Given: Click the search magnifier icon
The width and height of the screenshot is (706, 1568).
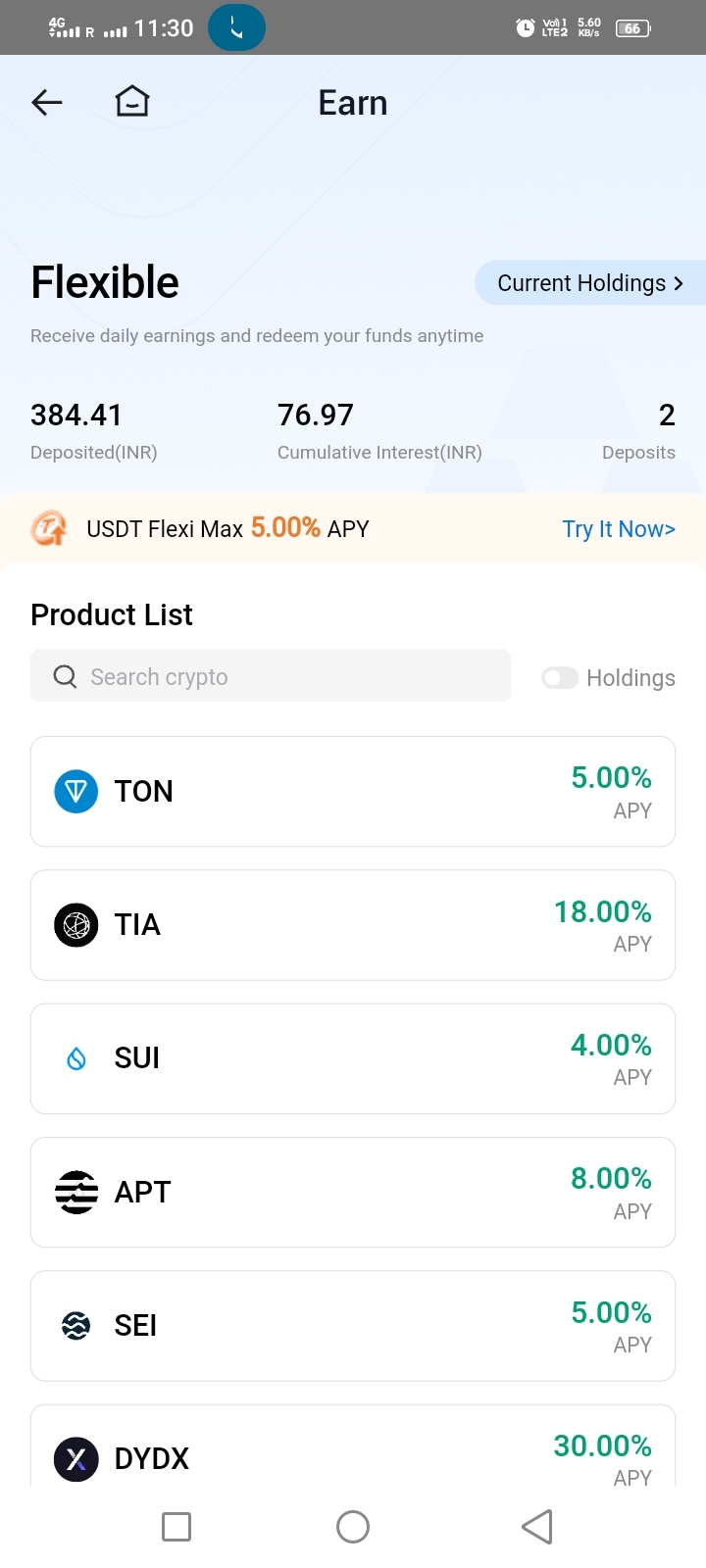Looking at the screenshot, I should tap(65, 676).
